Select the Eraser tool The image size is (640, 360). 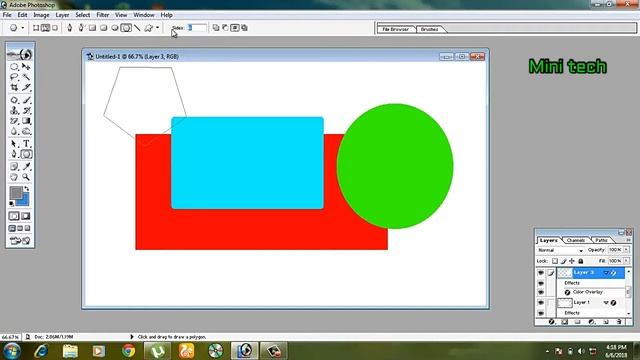[14, 121]
